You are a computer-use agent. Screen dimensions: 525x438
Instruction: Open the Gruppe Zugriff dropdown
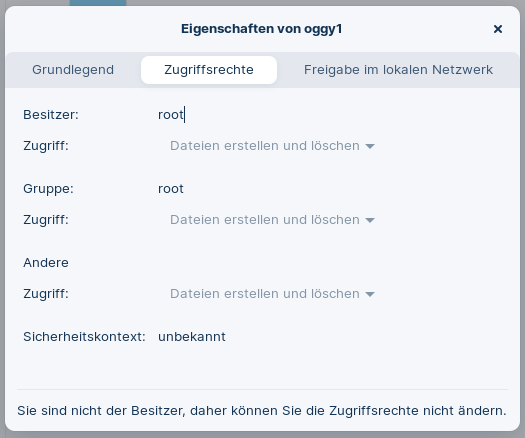pos(272,220)
